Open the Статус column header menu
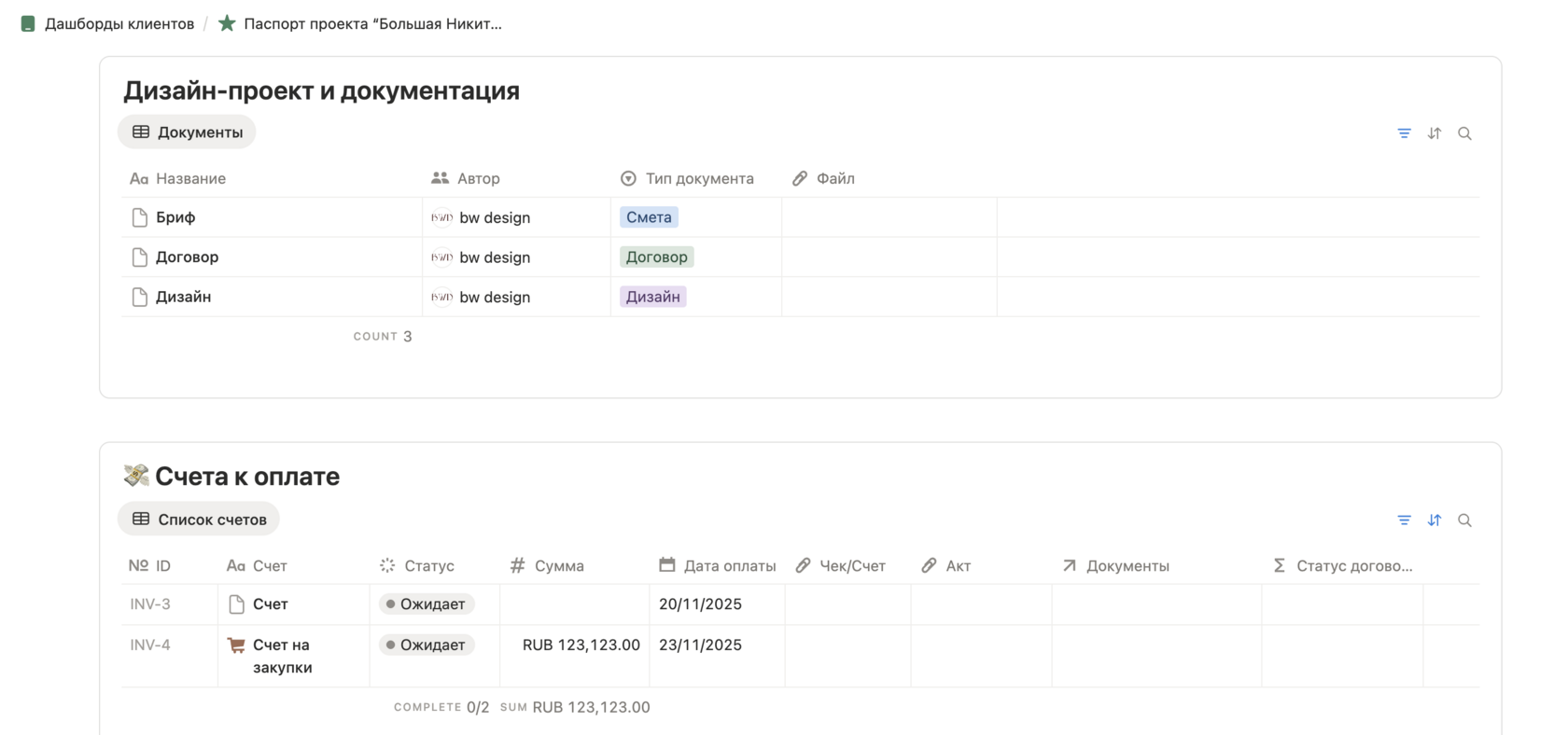The width and height of the screenshot is (1568, 735). point(428,566)
